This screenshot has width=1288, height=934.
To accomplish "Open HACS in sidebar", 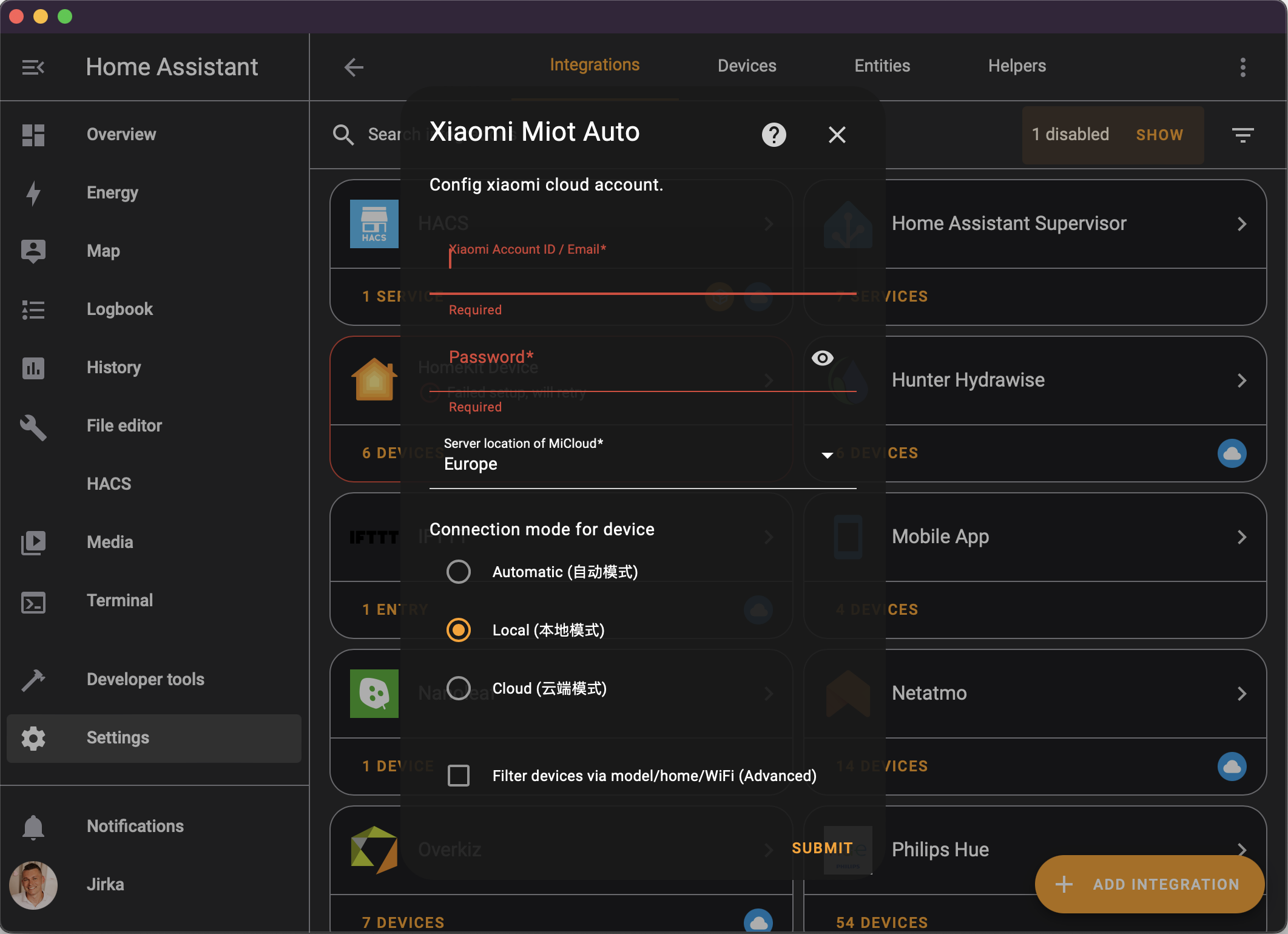I will coord(154,484).
